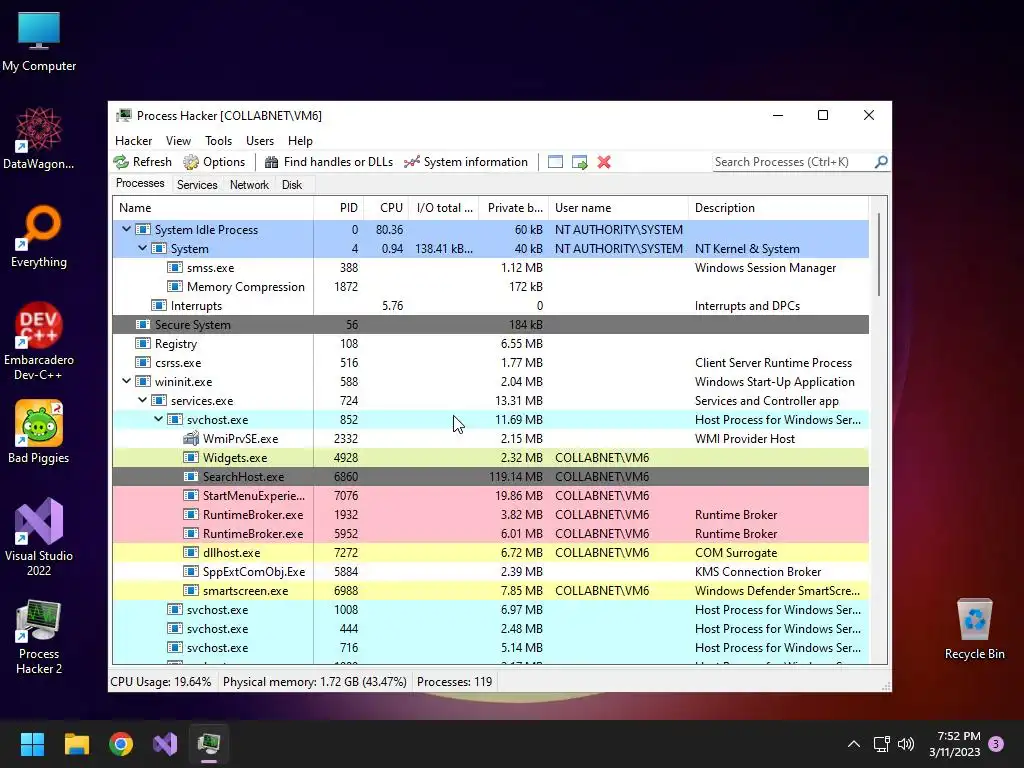Viewport: 1024px width, 768px height.
Task: Select RuntimeBroker.exe with PID 5952
Action: click(490, 534)
